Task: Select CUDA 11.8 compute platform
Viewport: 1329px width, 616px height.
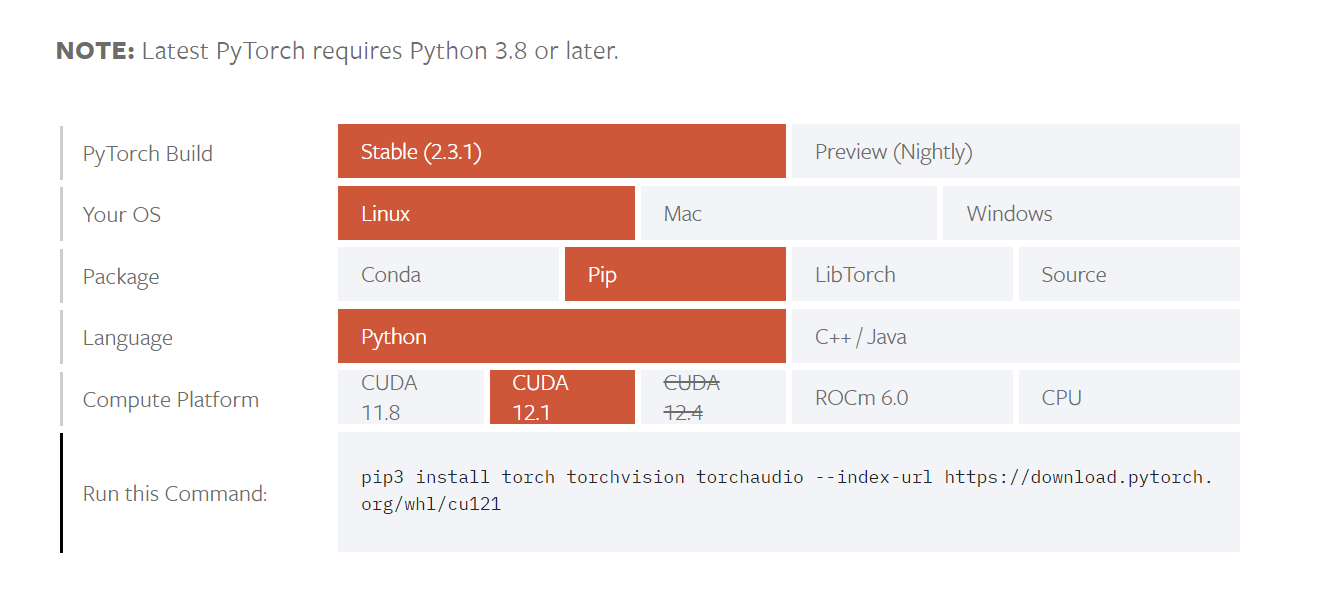Action: coord(410,397)
